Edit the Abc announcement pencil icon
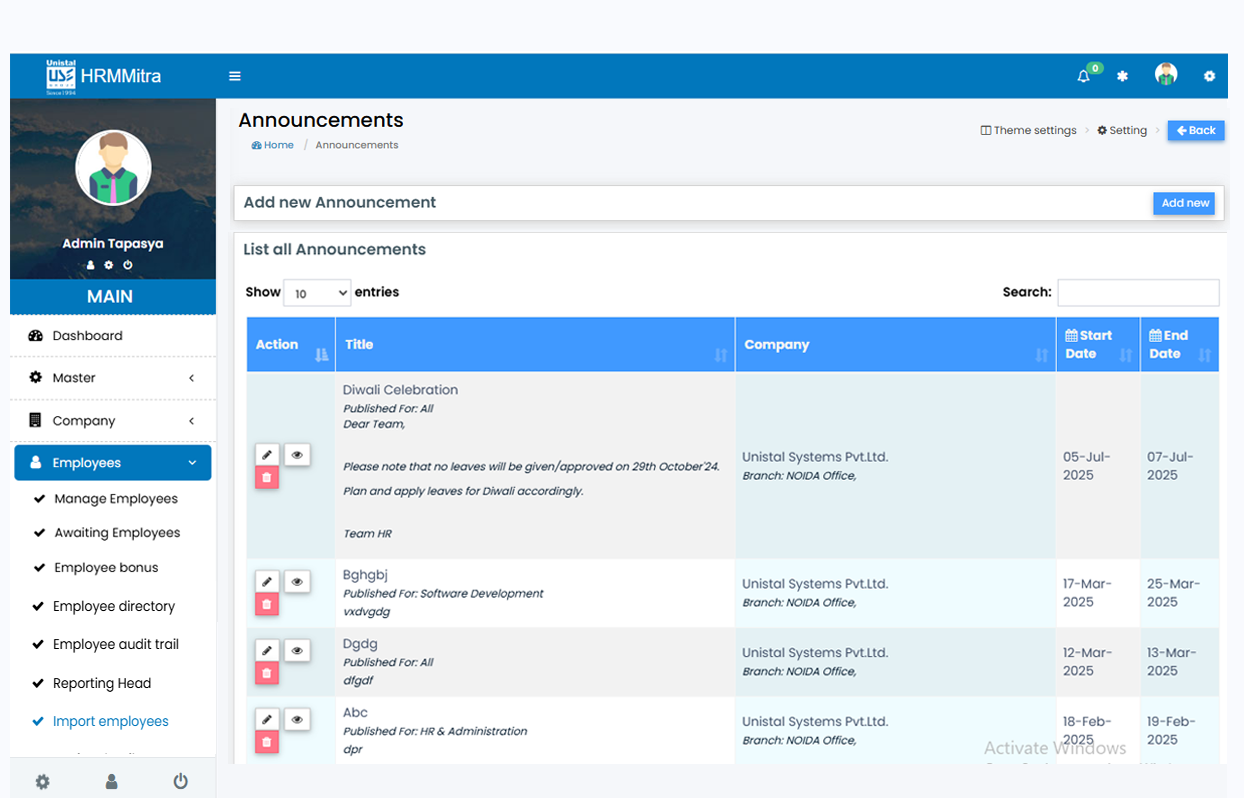This screenshot has width=1244, height=798. [267, 719]
